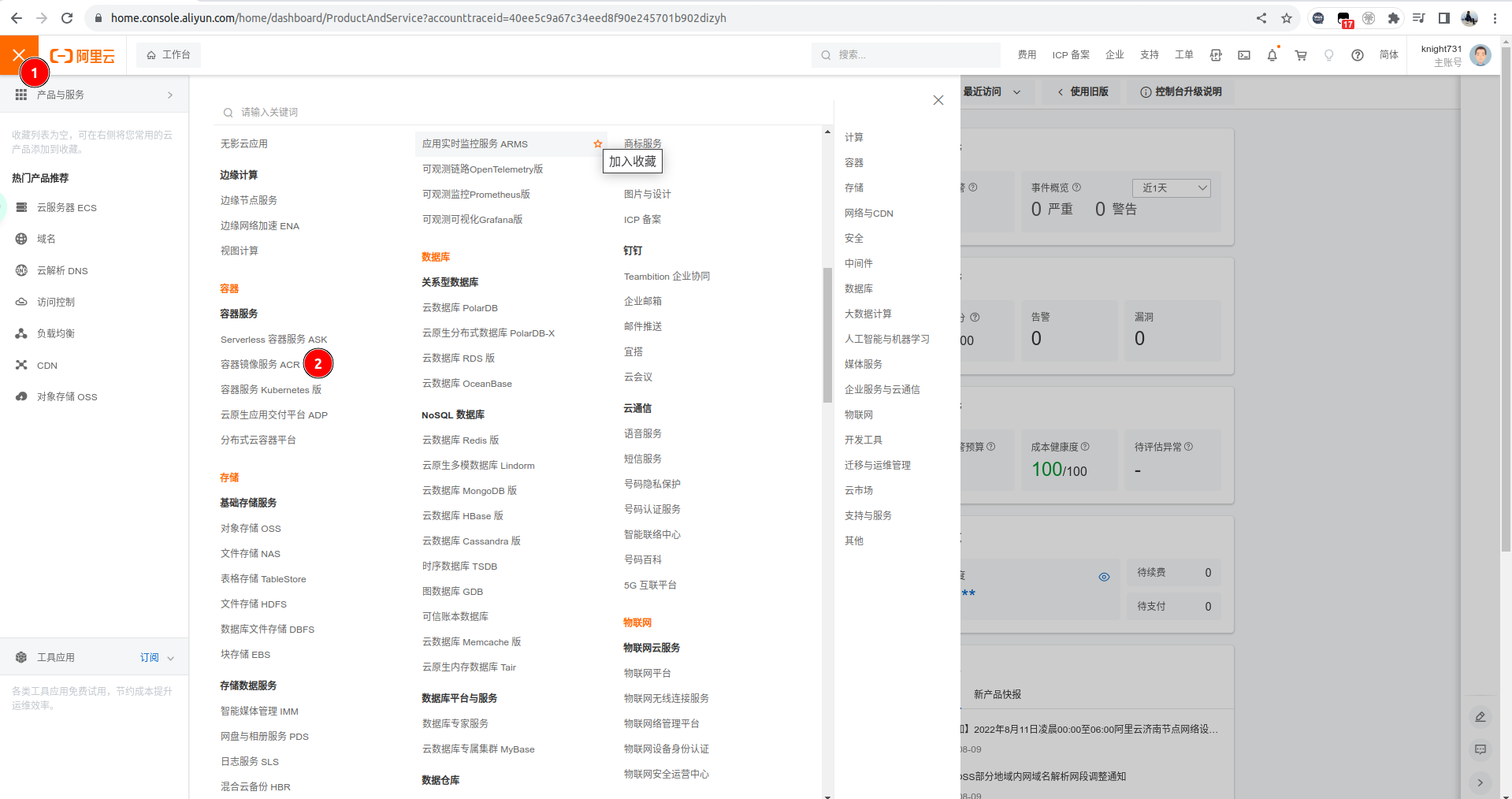Open the 费用 menu in top bar
This screenshot has width=1512, height=799.
pyautogui.click(x=1027, y=55)
